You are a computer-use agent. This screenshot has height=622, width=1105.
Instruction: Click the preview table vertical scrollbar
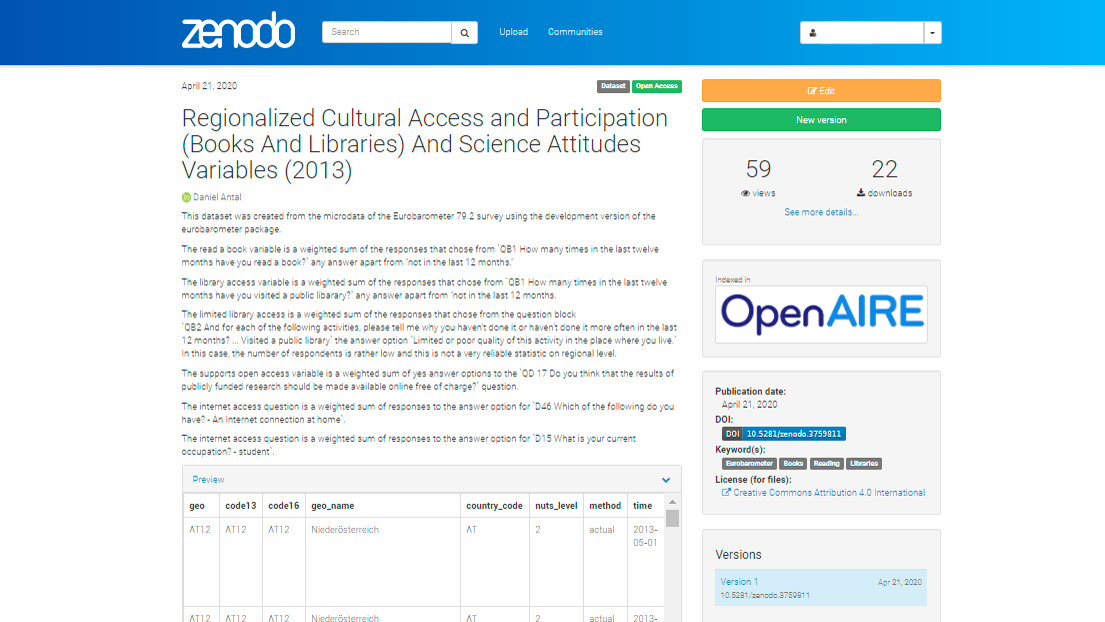(672, 518)
